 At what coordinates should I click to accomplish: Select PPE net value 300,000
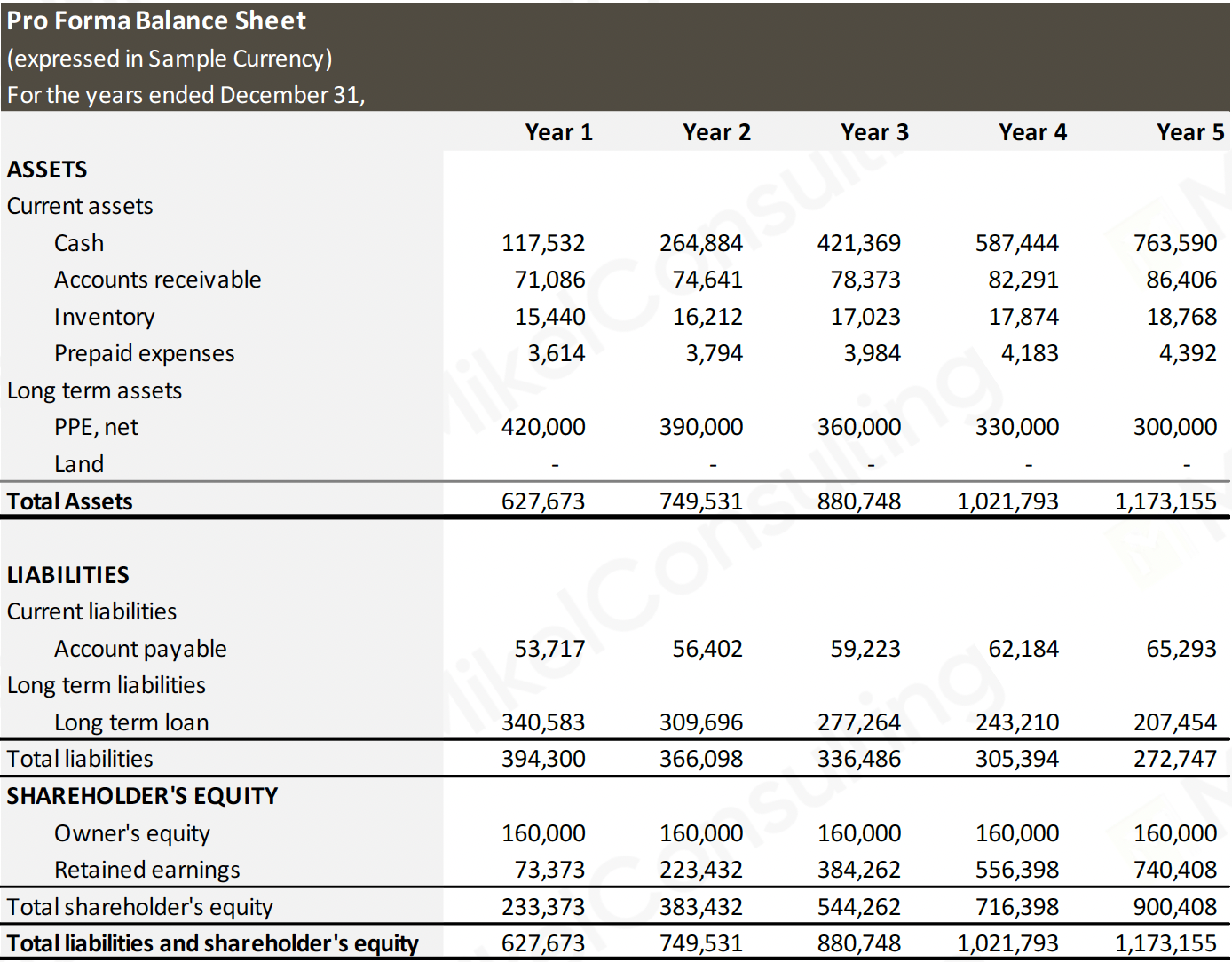click(1175, 427)
